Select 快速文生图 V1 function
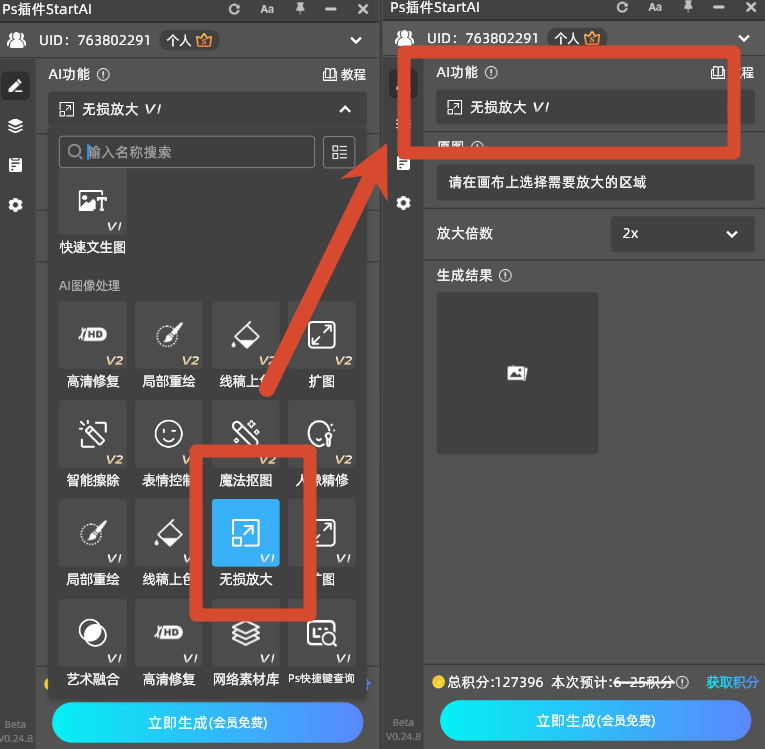The image size is (765, 749). pos(93,213)
